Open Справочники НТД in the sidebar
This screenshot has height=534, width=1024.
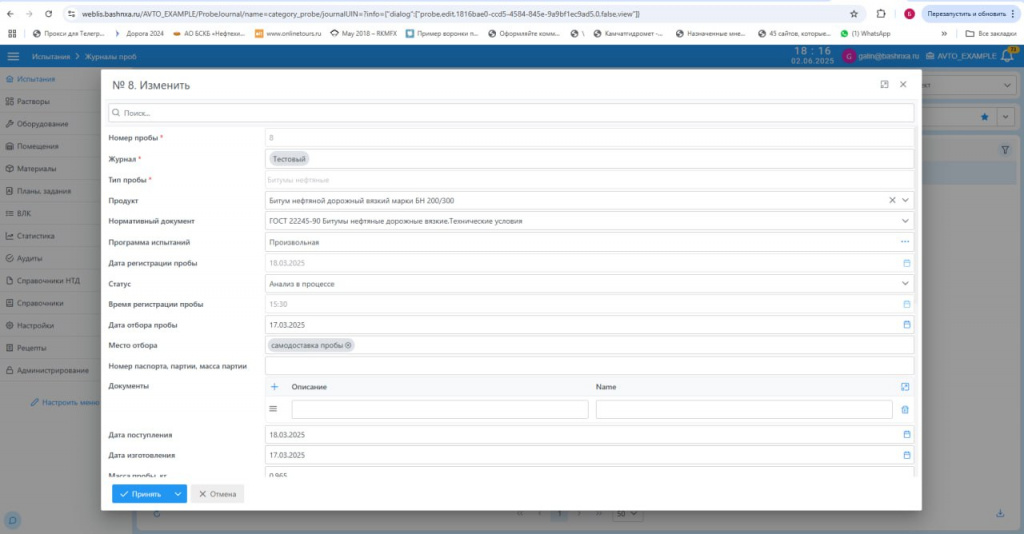click(x=48, y=281)
